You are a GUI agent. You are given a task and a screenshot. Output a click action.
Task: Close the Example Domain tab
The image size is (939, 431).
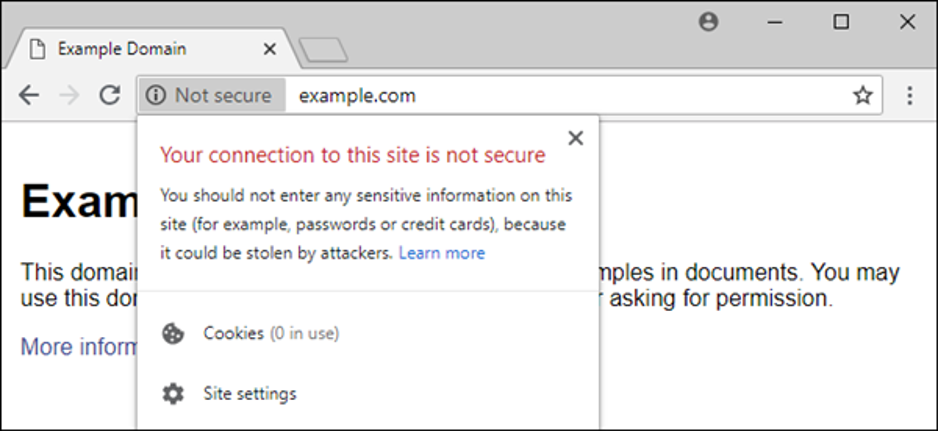pyautogui.click(x=270, y=49)
